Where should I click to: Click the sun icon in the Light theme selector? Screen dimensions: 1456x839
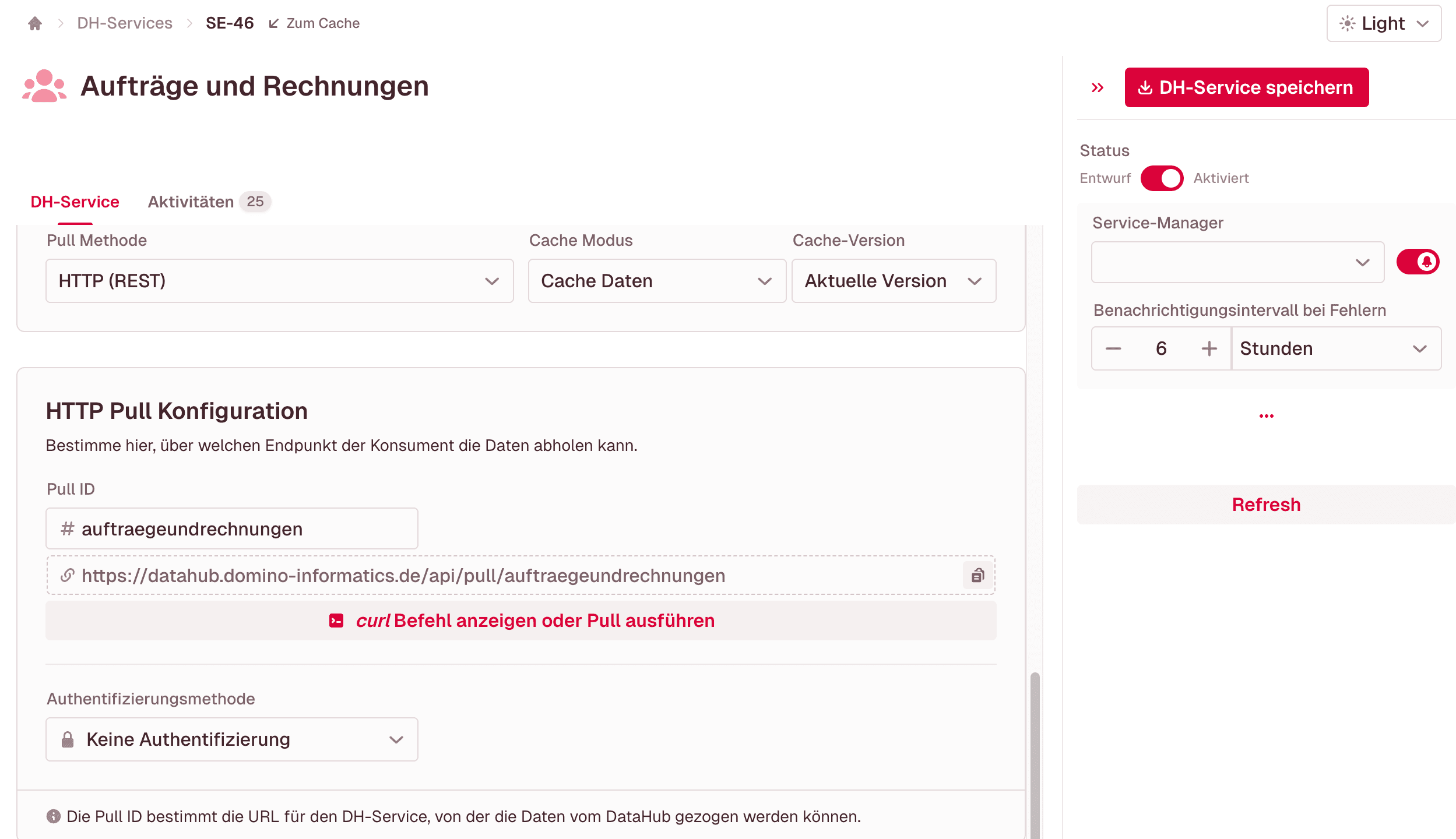pos(1346,23)
